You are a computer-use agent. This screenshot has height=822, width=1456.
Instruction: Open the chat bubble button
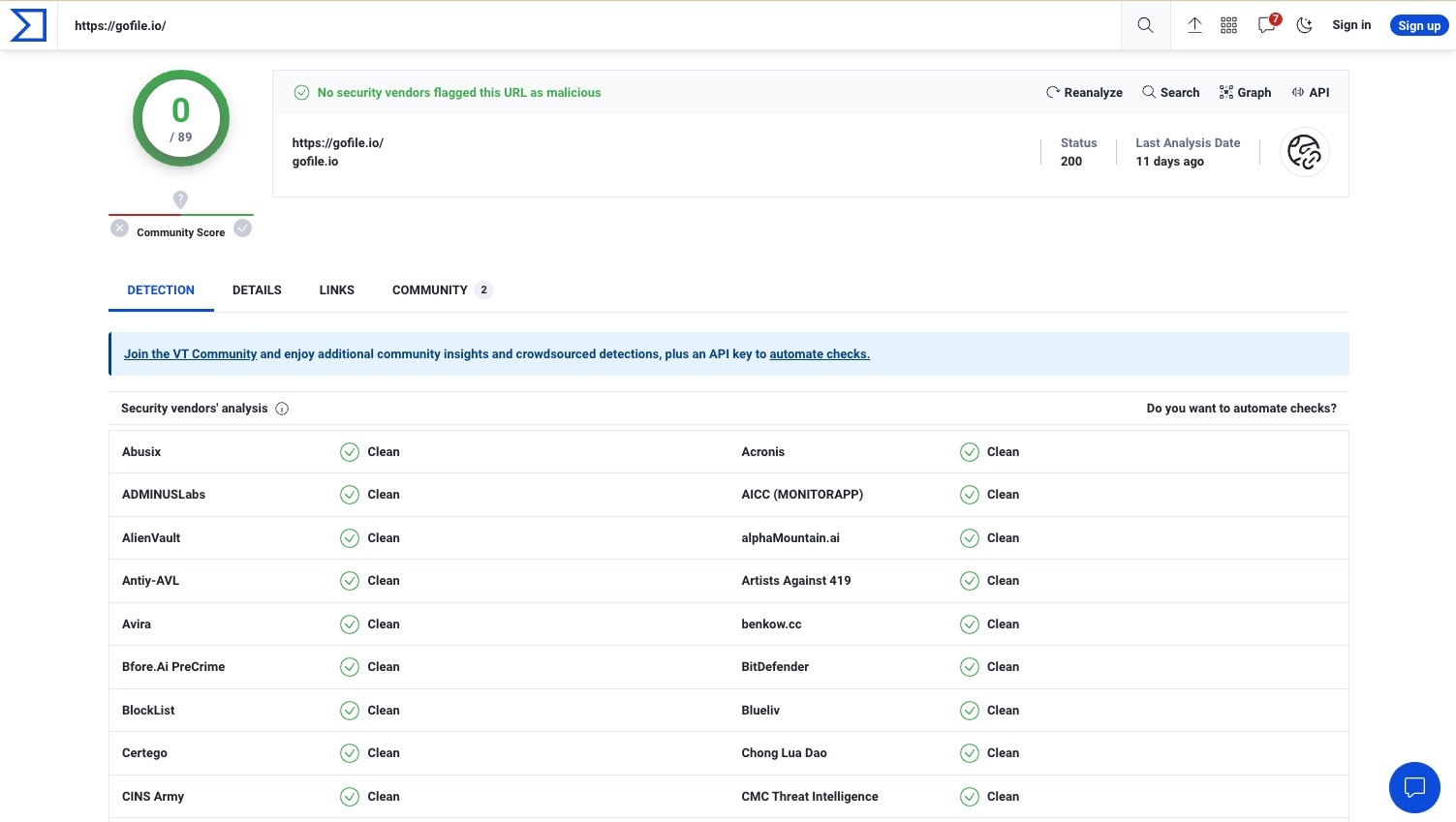tap(1414, 787)
